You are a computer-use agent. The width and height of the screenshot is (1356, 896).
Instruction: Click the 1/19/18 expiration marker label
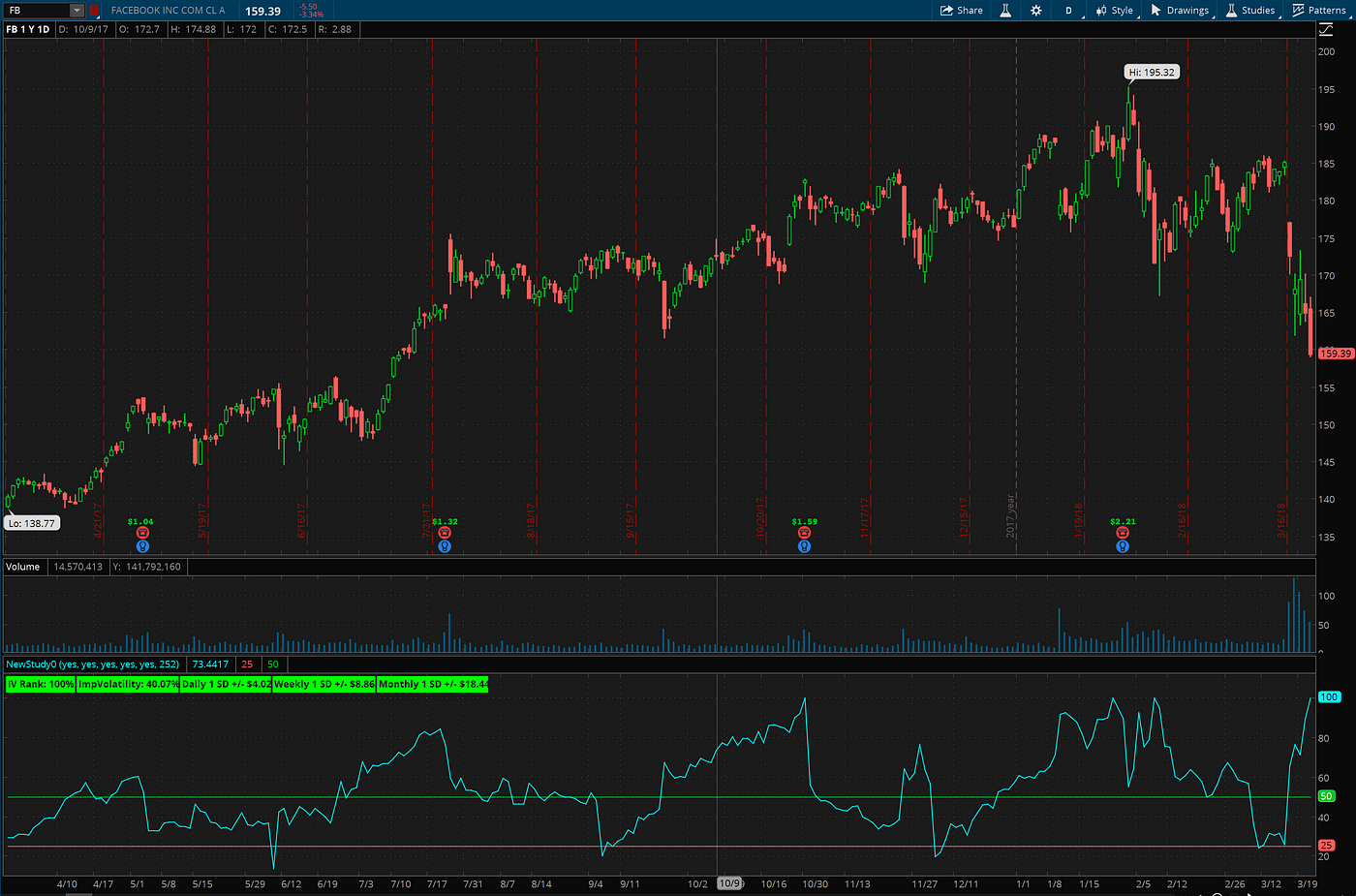pyautogui.click(x=1079, y=518)
